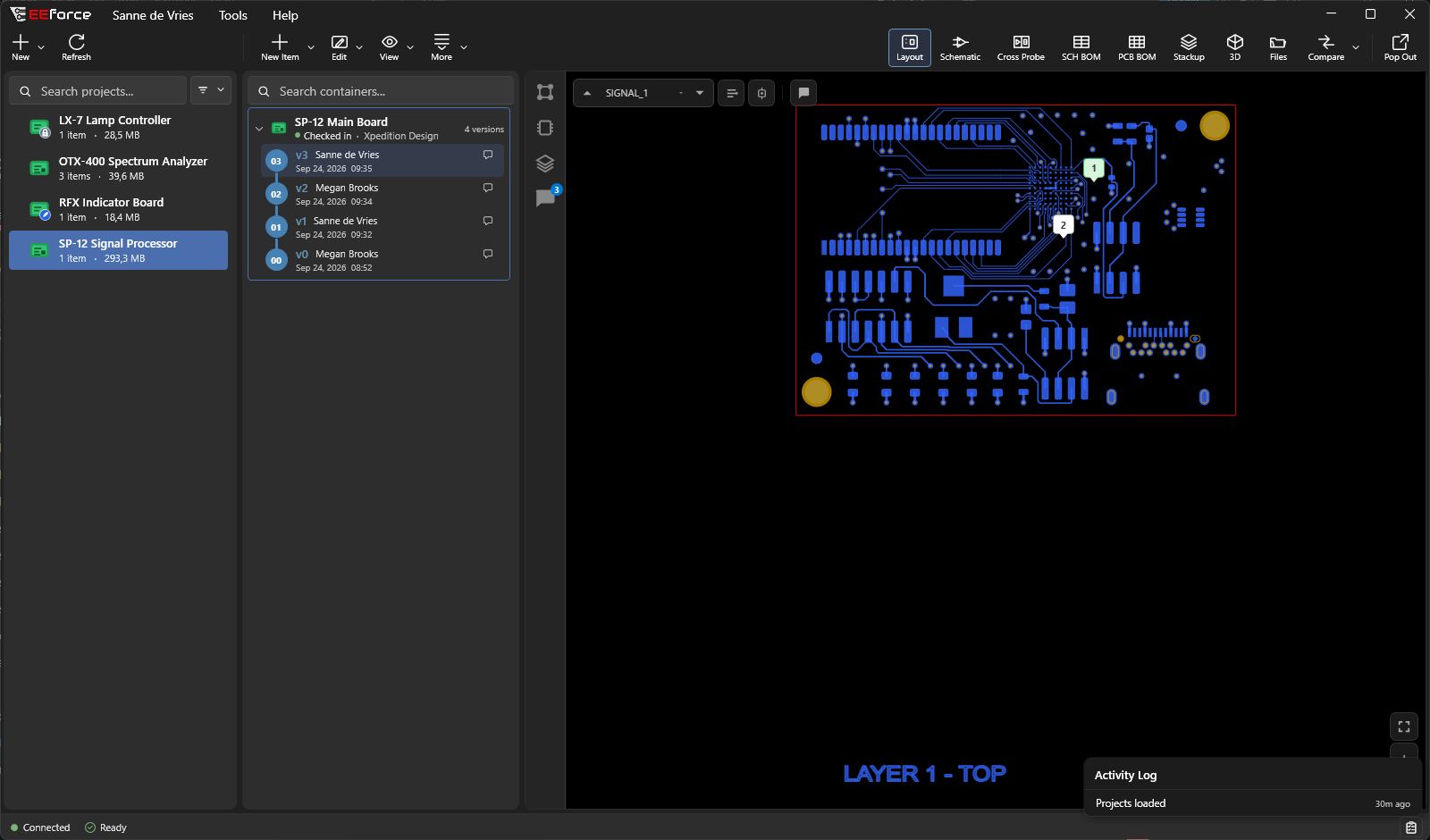Click the New Item icon
1430x840 pixels.
pyautogui.click(x=280, y=42)
